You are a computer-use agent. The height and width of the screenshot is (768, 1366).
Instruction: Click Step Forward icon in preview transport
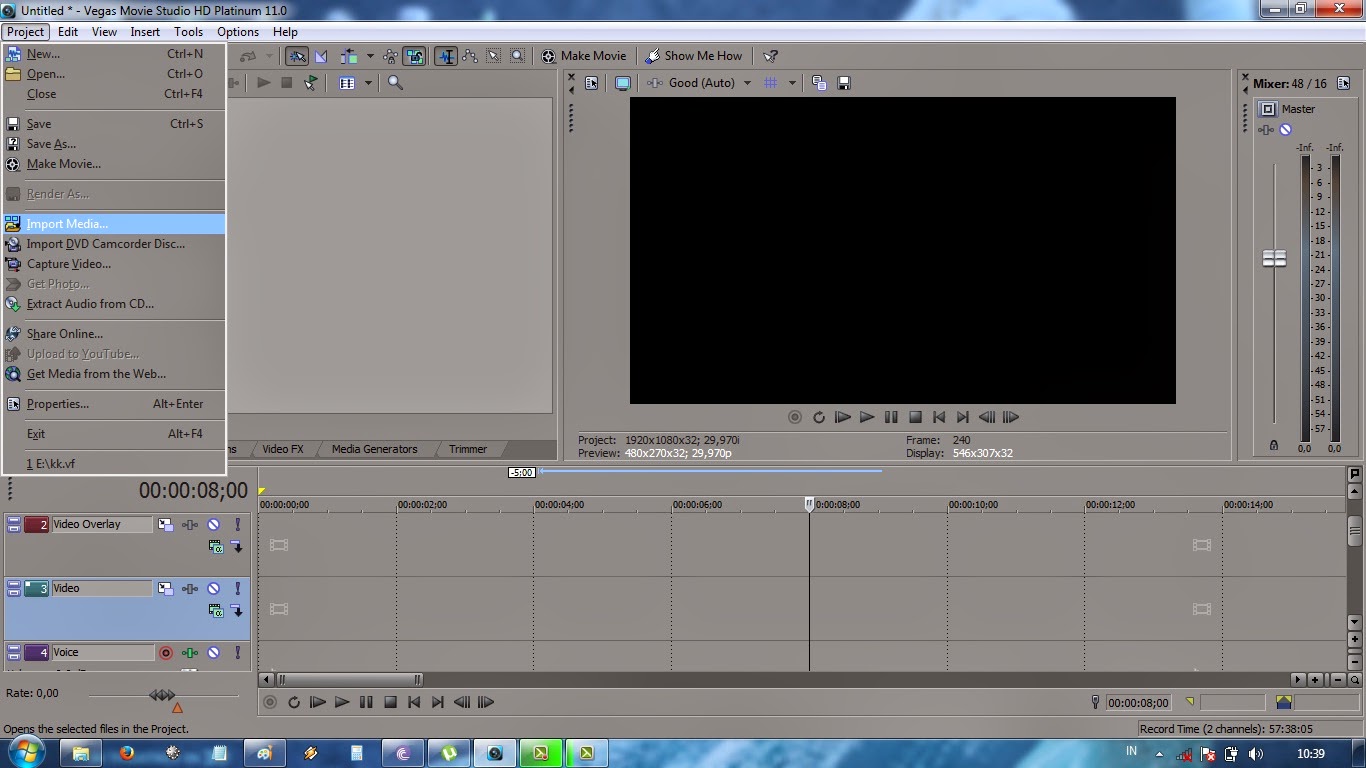coord(1010,417)
